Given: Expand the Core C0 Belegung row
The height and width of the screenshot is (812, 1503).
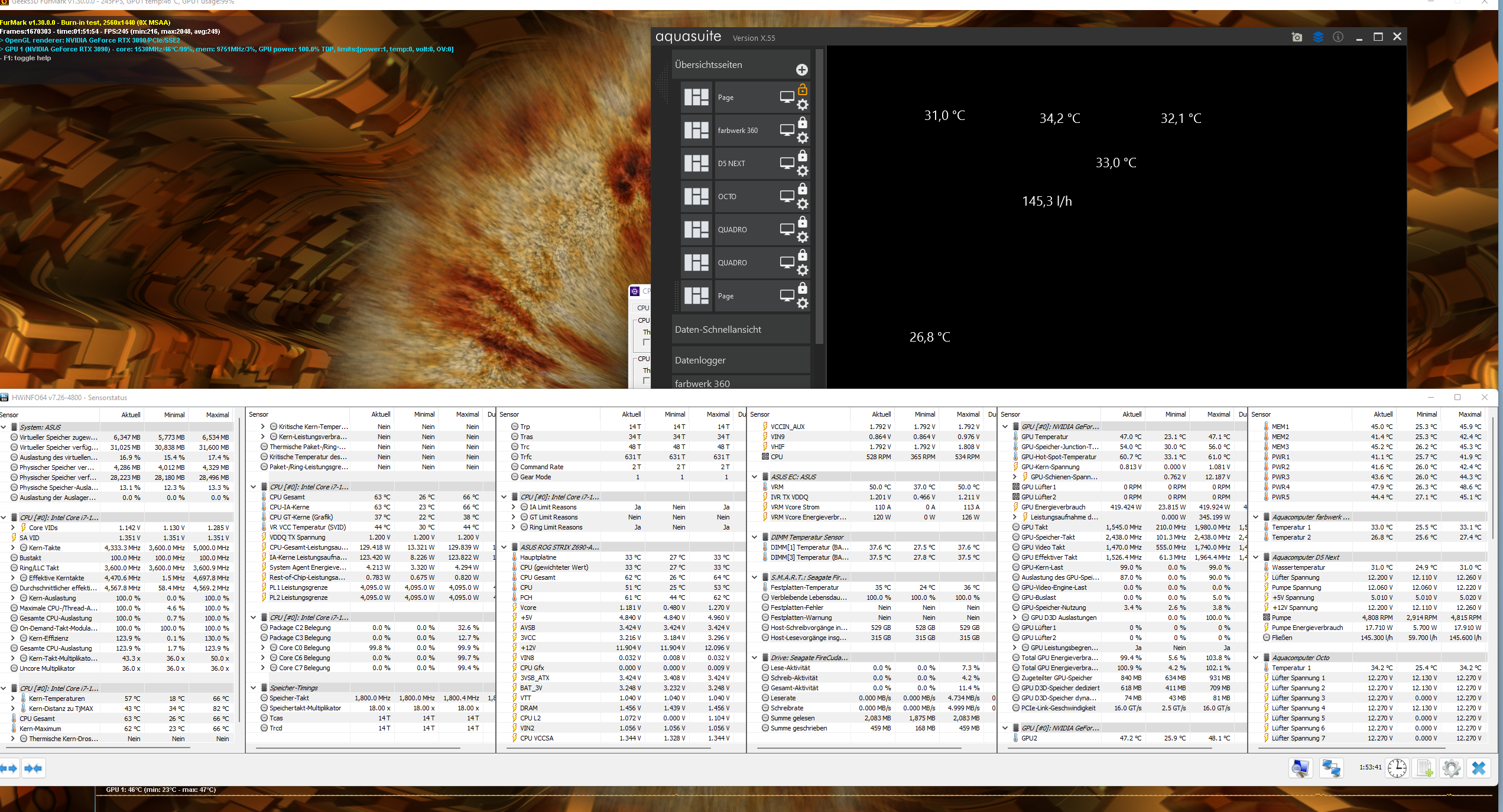Looking at the screenshot, I should coord(263,648).
